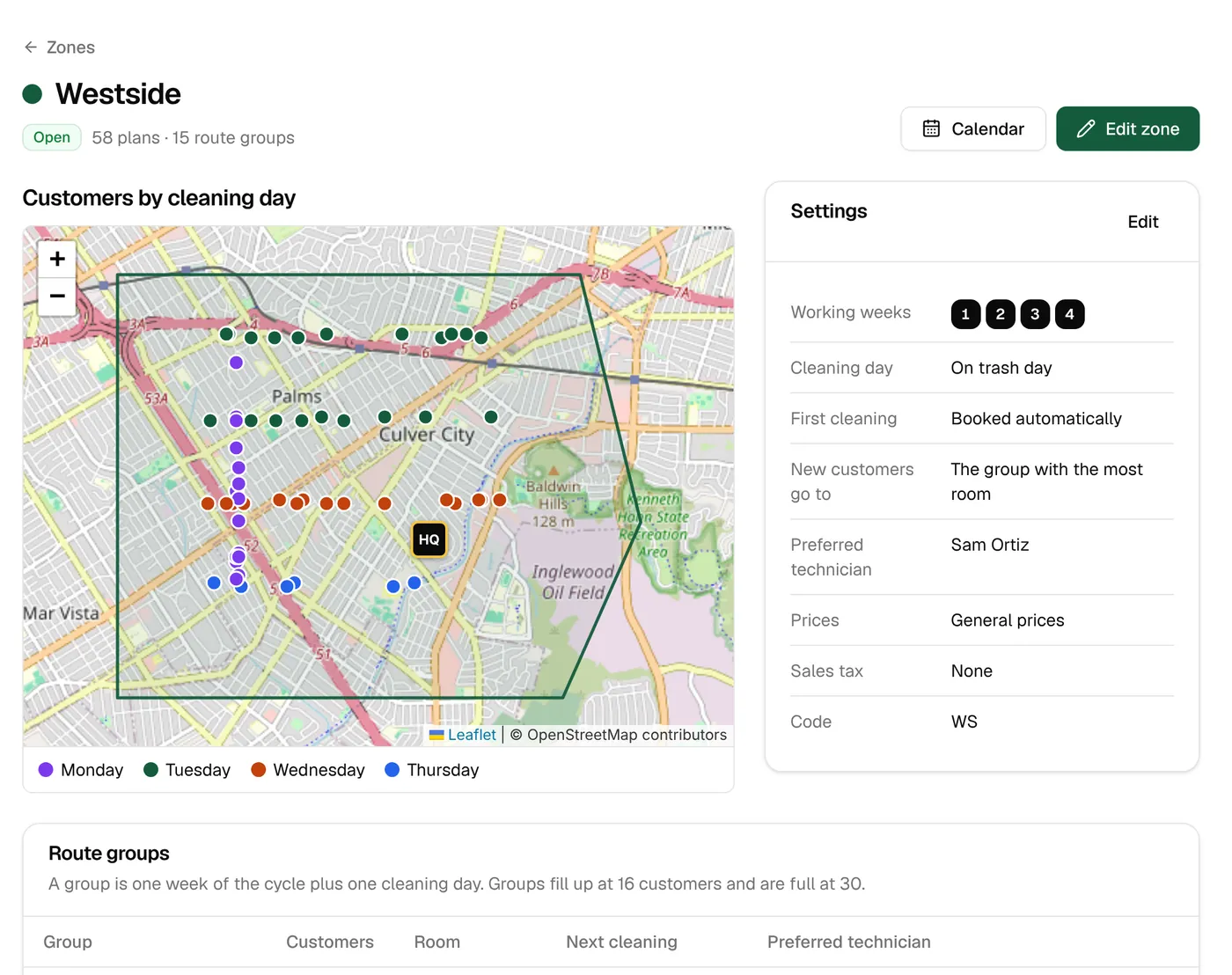Image resolution: width=1232 pixels, height=975 pixels.
Task: Click the Booked automatically value
Action: coord(1037,420)
